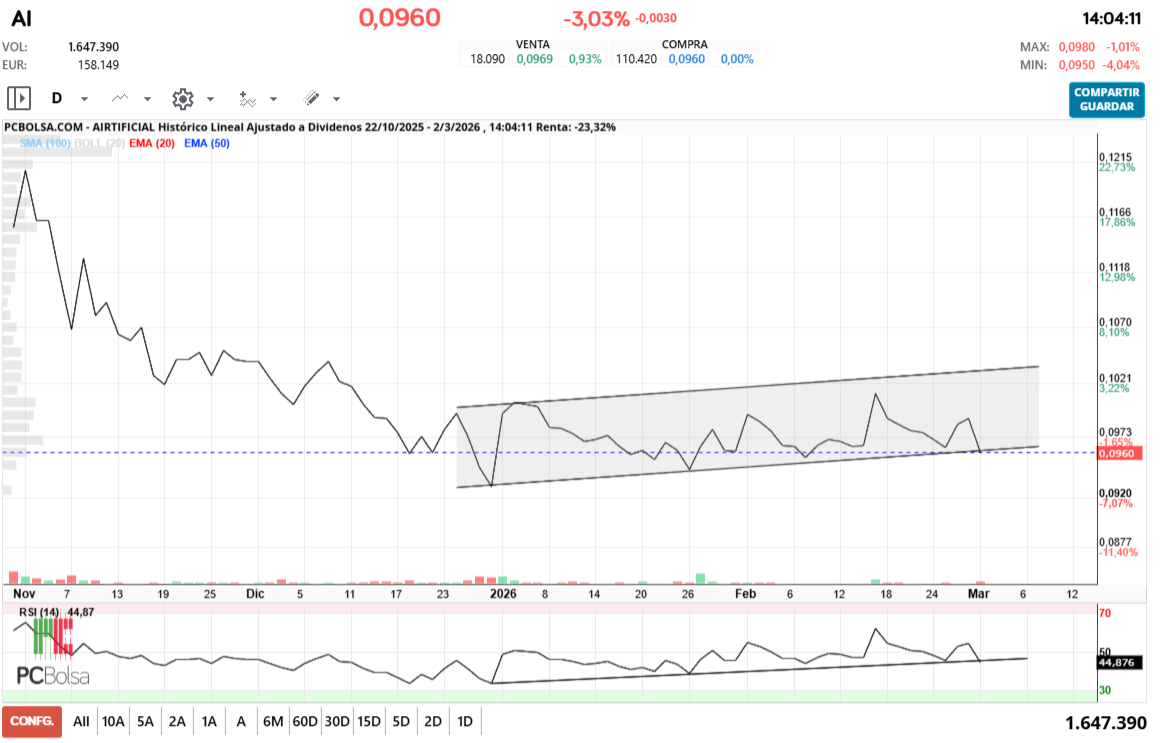
Task: Click the 0,0960 price label on axis
Action: (x=1117, y=453)
